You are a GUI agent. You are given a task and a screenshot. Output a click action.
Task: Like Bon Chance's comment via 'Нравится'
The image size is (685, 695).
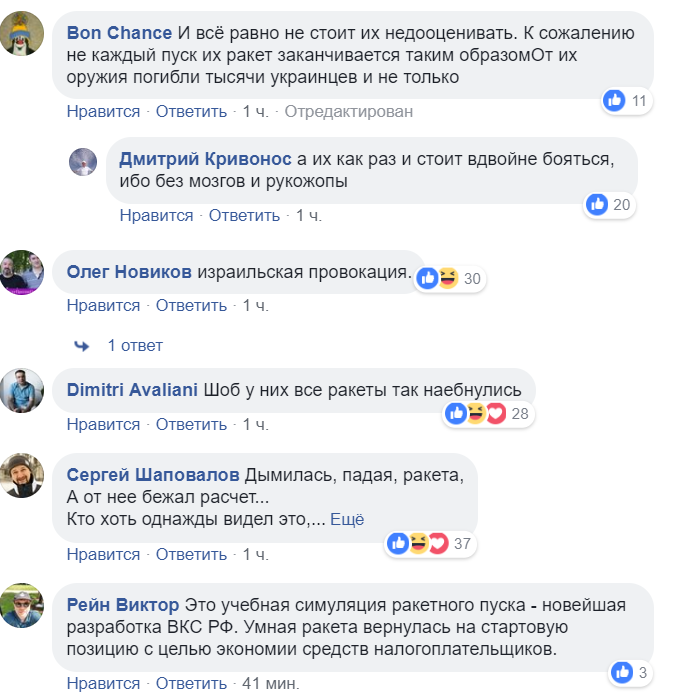pos(103,111)
